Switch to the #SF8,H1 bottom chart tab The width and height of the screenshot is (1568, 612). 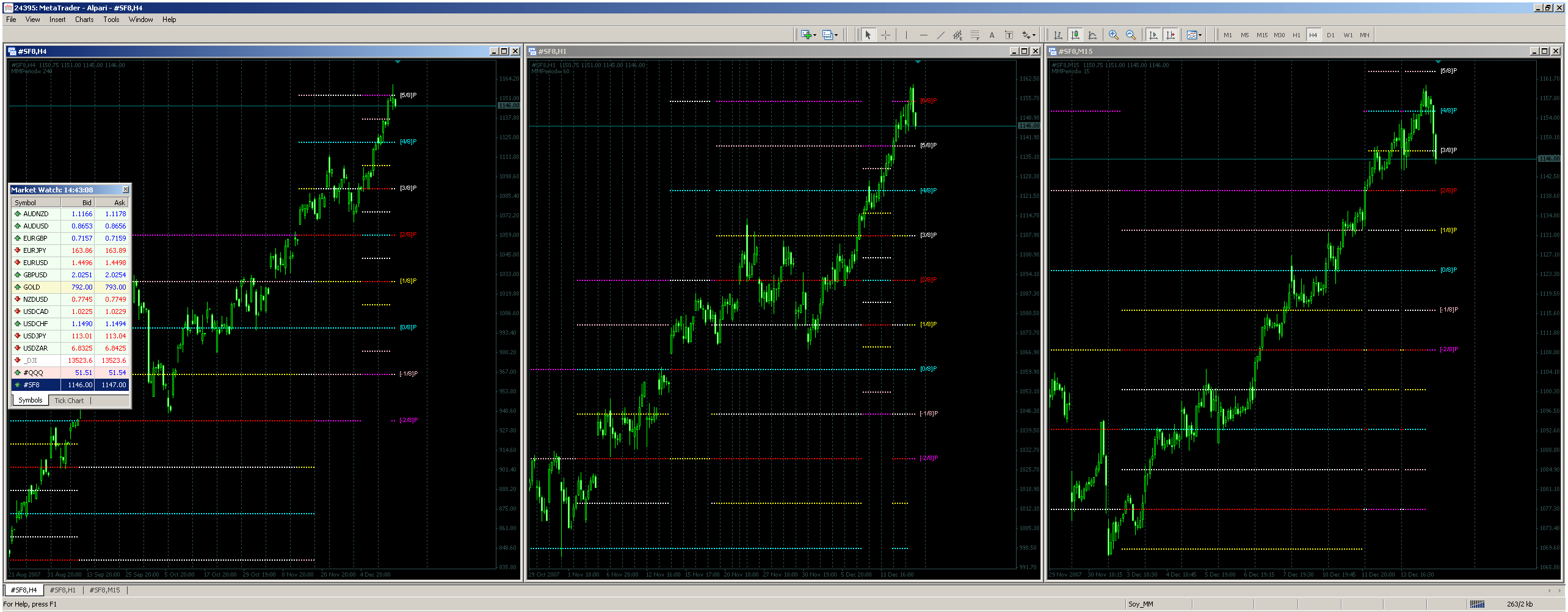coord(63,590)
